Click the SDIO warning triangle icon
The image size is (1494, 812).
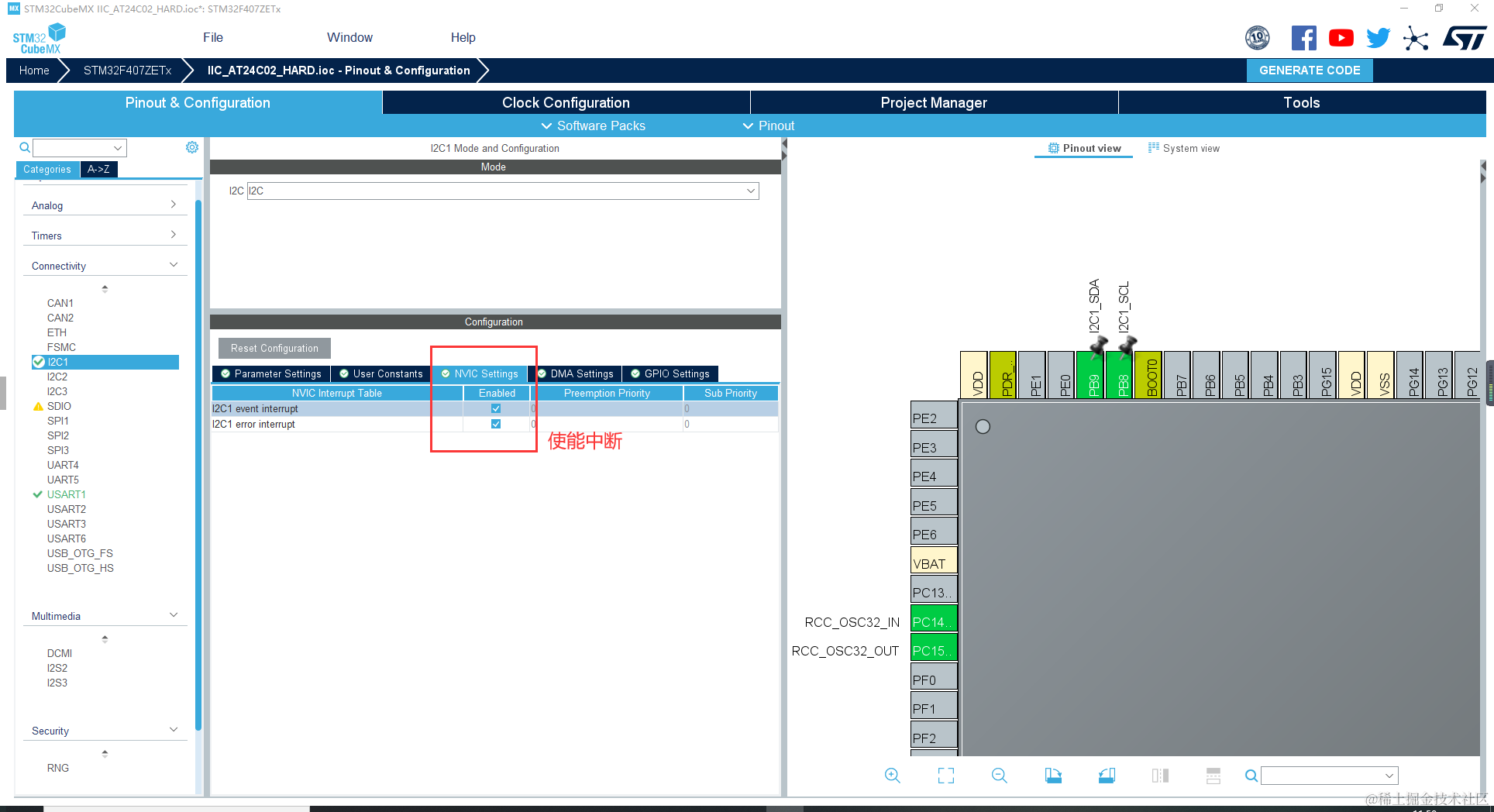pos(38,406)
